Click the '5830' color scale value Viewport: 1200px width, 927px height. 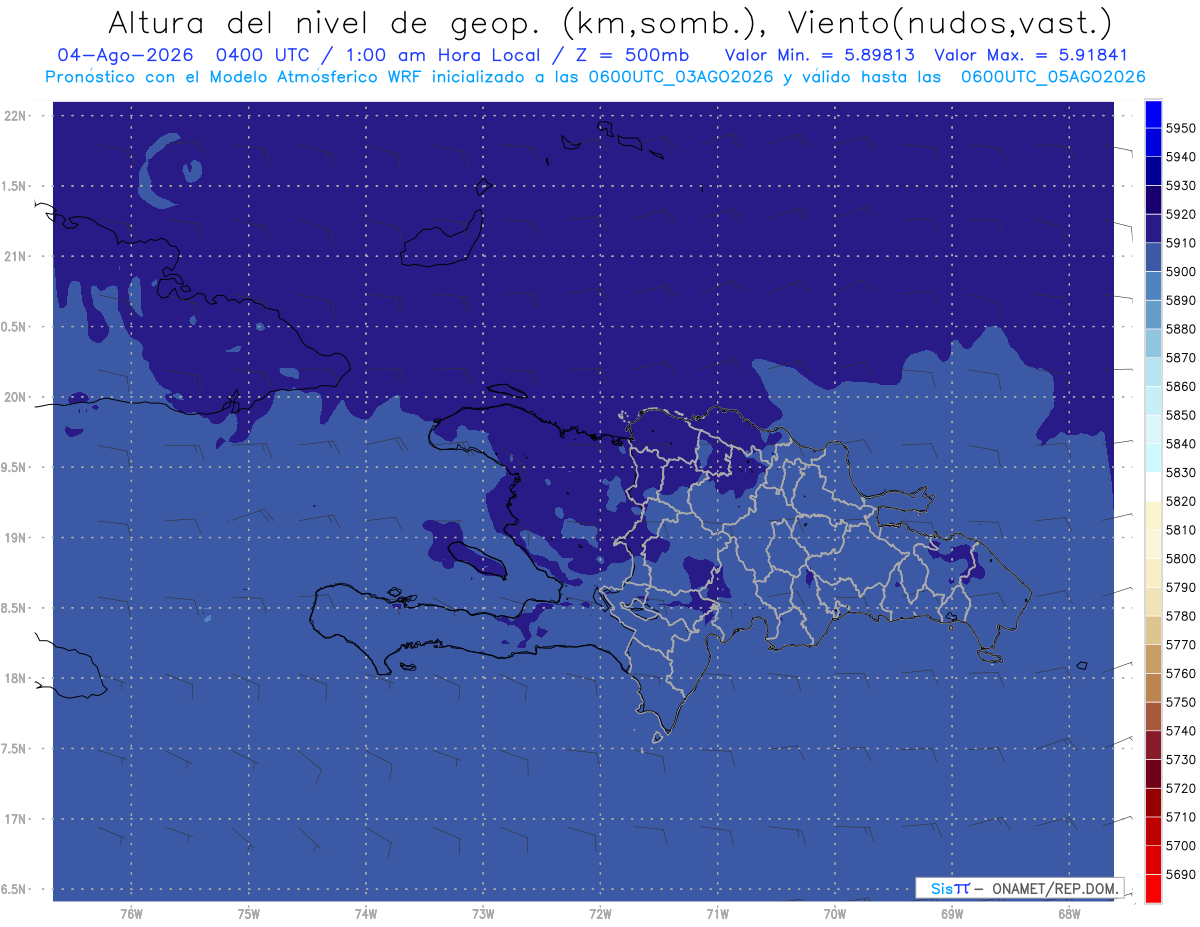pos(1180,473)
